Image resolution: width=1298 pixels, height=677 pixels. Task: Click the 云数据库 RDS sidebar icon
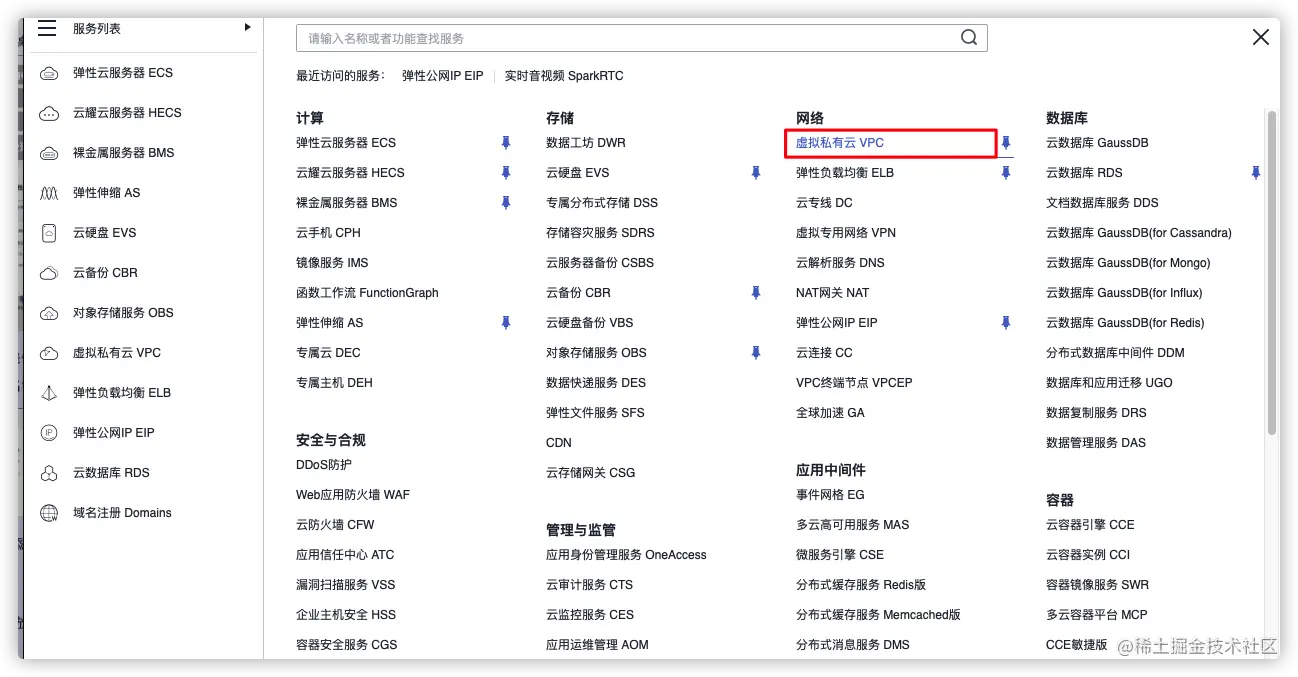[x=49, y=473]
